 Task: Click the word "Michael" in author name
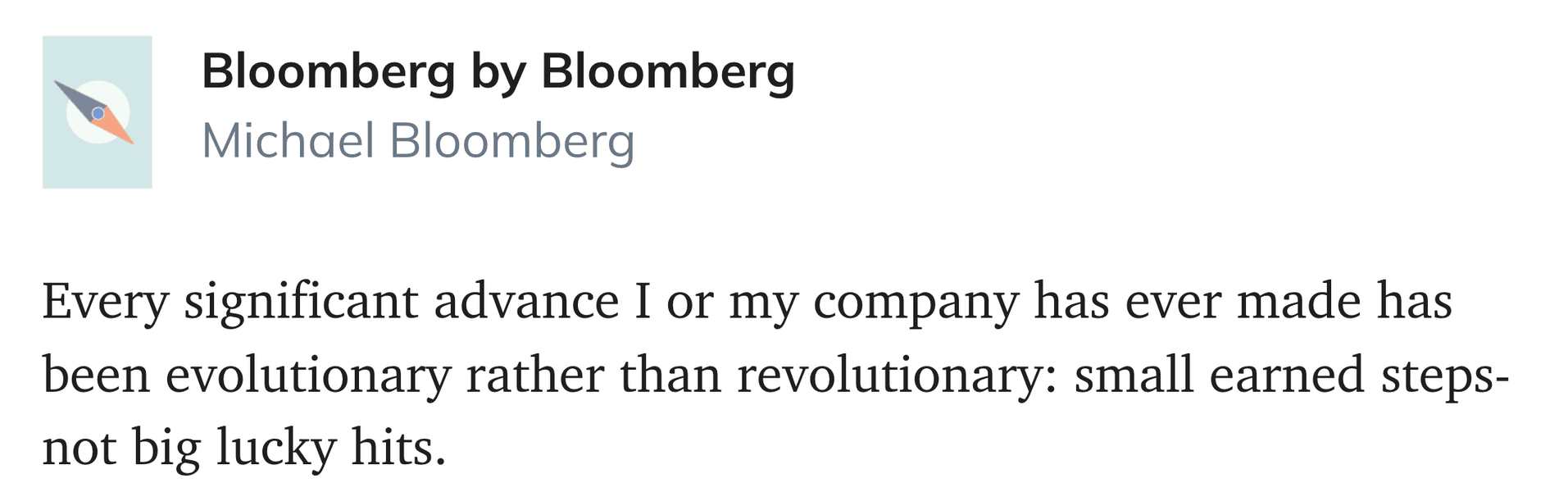(x=289, y=141)
